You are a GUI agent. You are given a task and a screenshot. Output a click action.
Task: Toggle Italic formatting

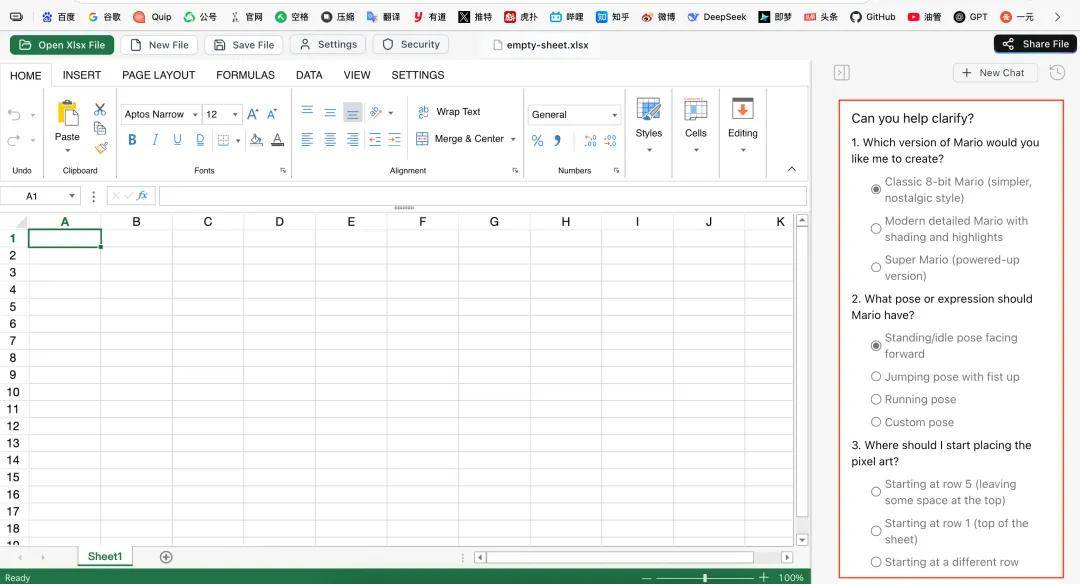(x=155, y=140)
